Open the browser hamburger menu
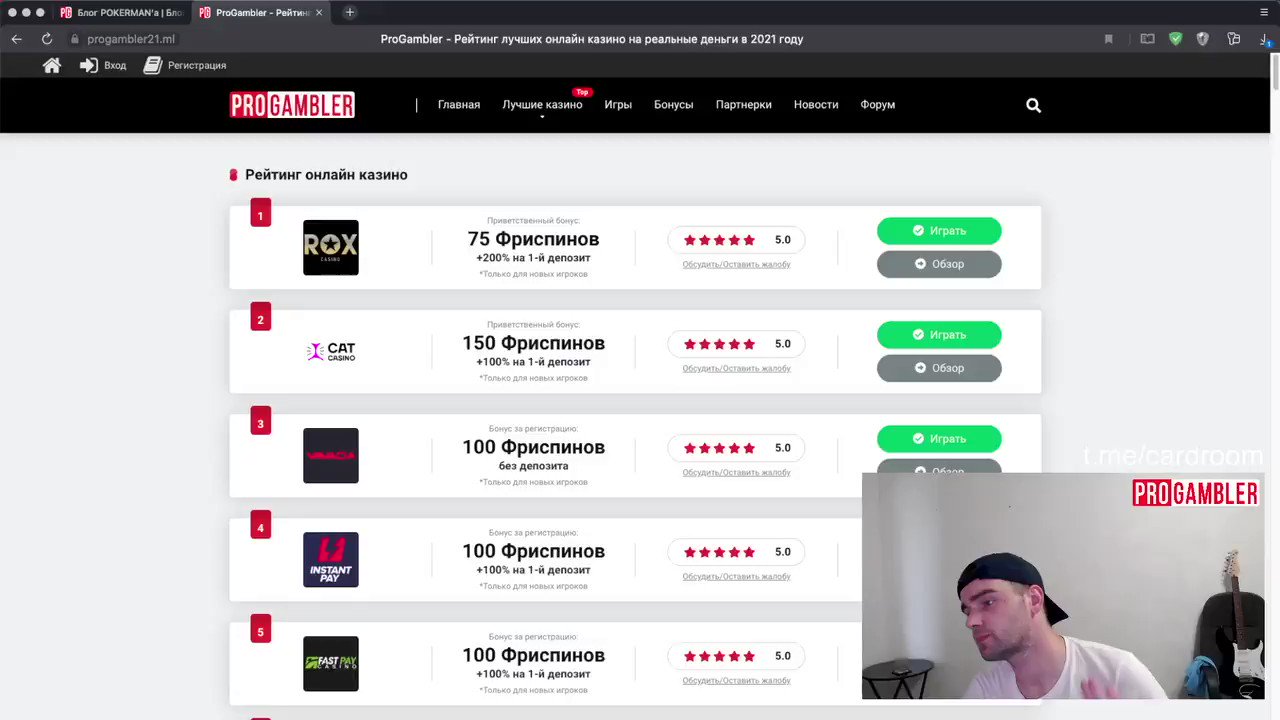 1264,12
